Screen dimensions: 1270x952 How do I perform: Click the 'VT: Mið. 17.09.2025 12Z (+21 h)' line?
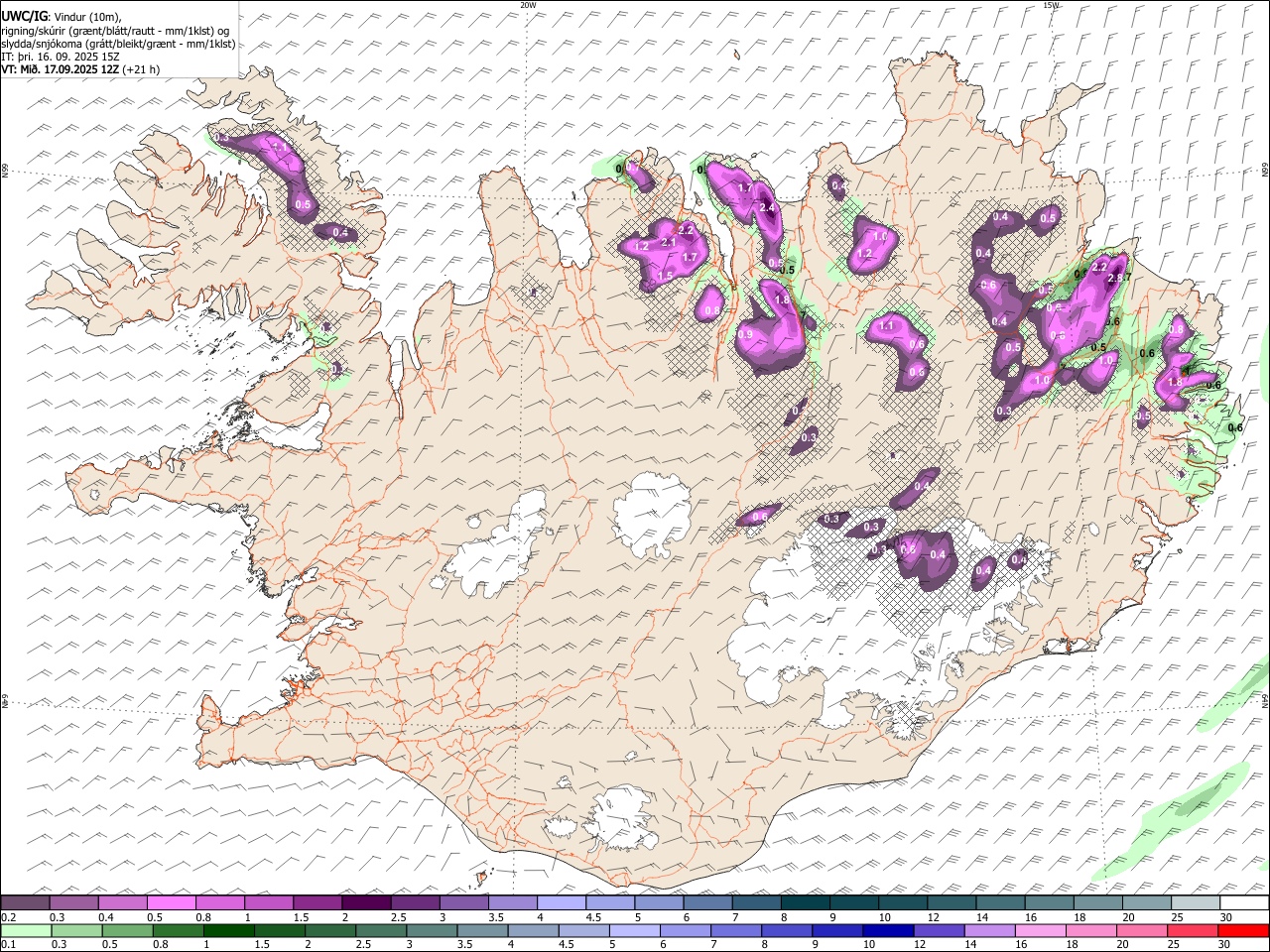pos(80,69)
